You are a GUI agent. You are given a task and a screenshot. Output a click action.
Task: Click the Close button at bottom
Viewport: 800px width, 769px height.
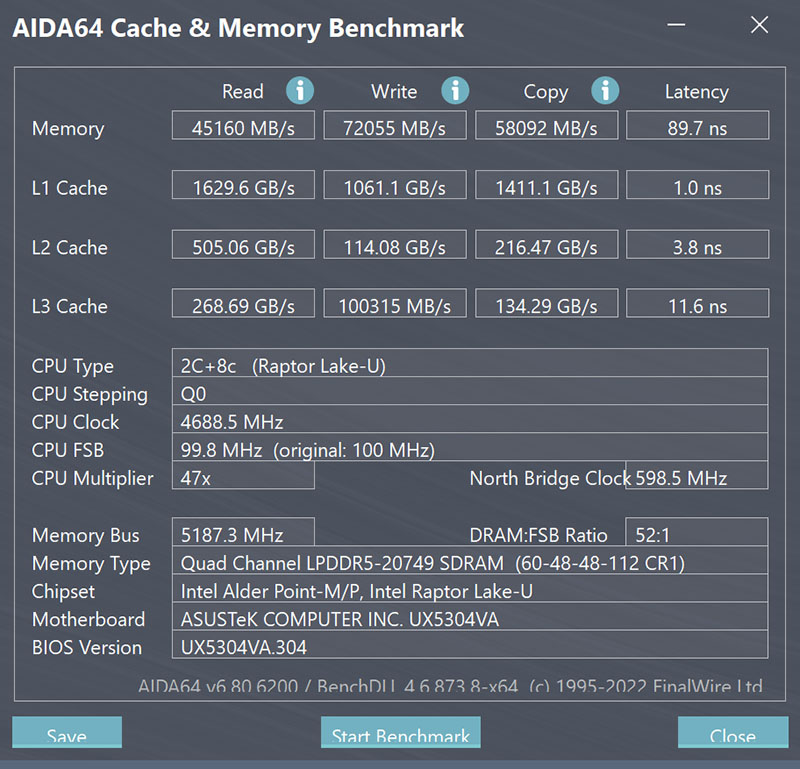(x=733, y=732)
